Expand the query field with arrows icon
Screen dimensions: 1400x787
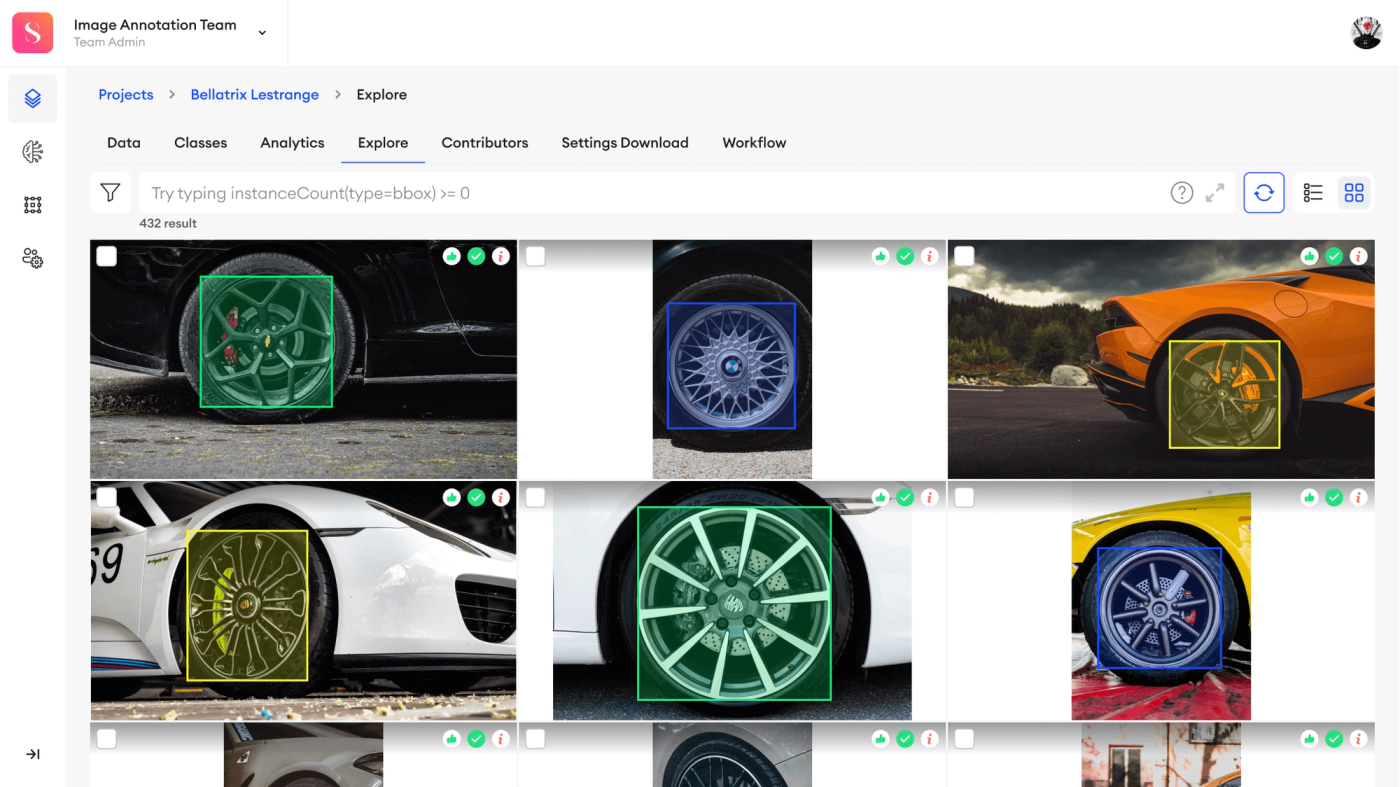[x=1215, y=193]
